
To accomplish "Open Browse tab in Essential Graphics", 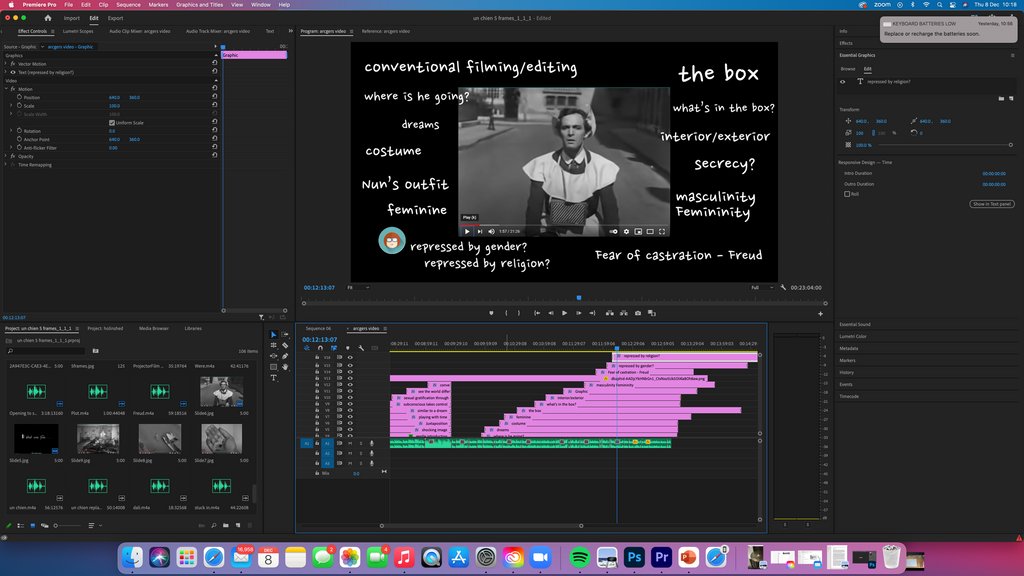I will click(848, 69).
